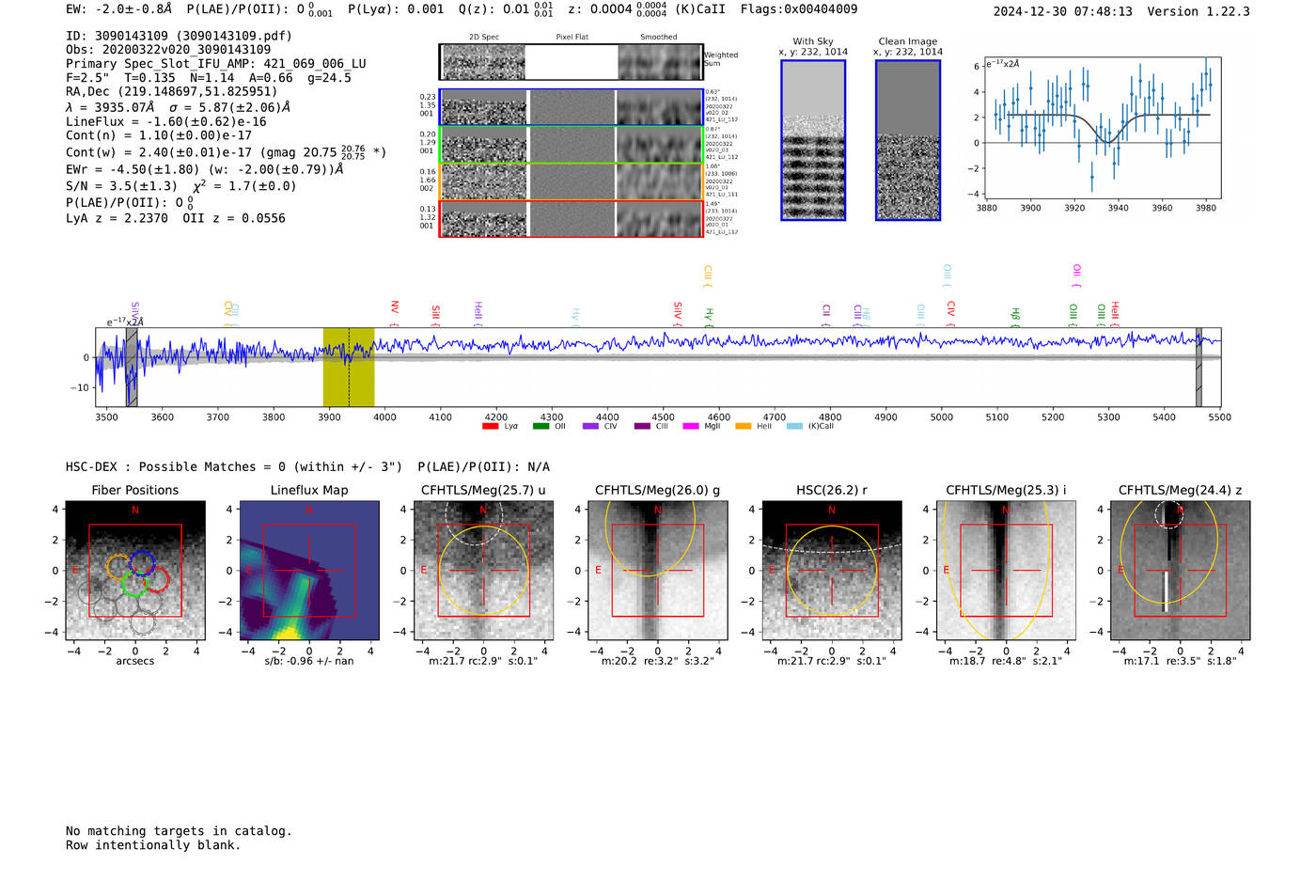The height and width of the screenshot is (896, 1316).
Task: Select the red-bordered 2D spectrum row
Action: coord(571,218)
